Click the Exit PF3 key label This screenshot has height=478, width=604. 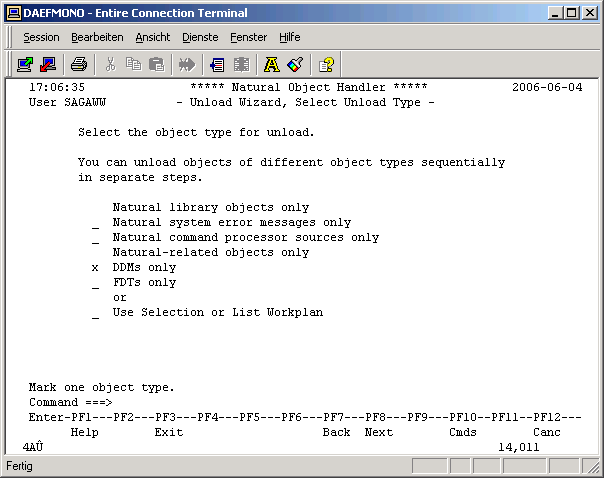point(169,433)
